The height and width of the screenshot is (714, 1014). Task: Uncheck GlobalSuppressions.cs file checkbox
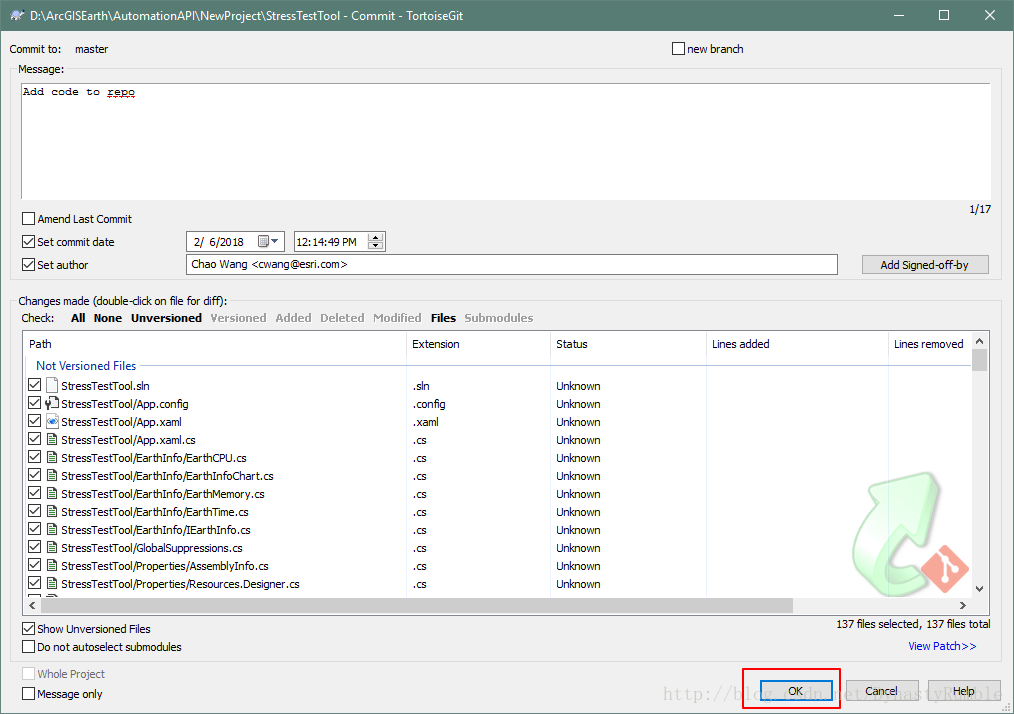click(35, 547)
